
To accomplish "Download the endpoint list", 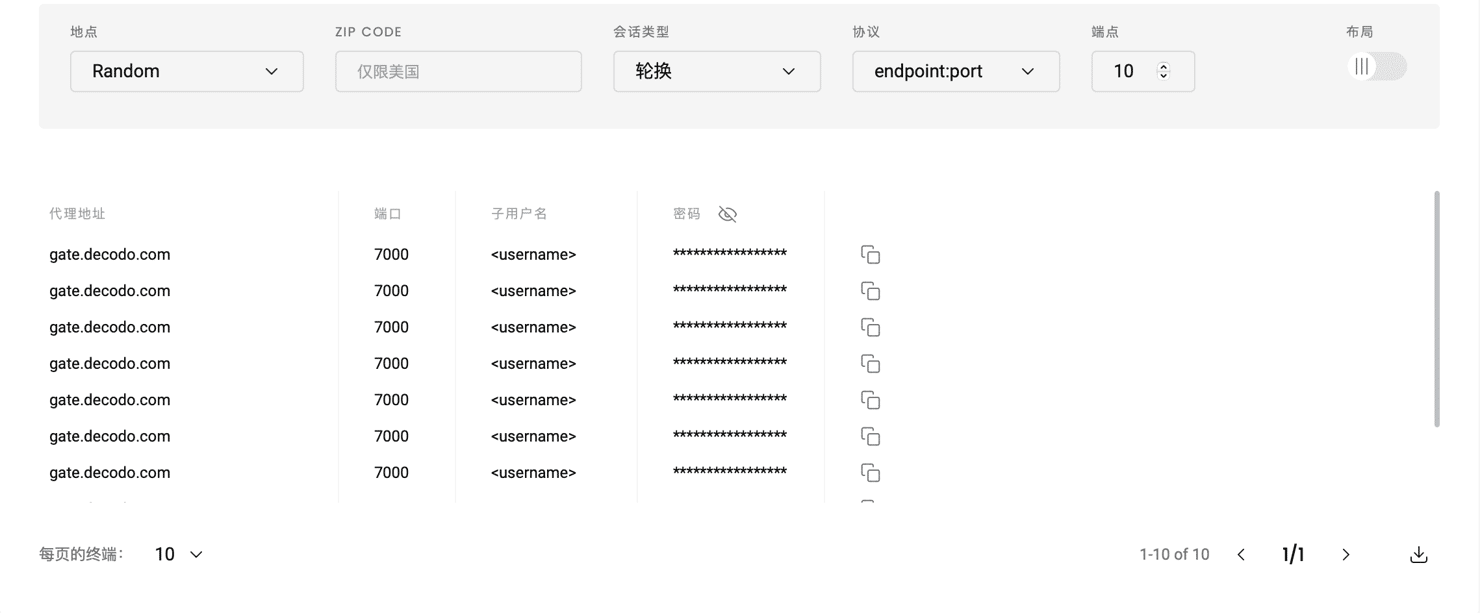I will [x=1418, y=555].
